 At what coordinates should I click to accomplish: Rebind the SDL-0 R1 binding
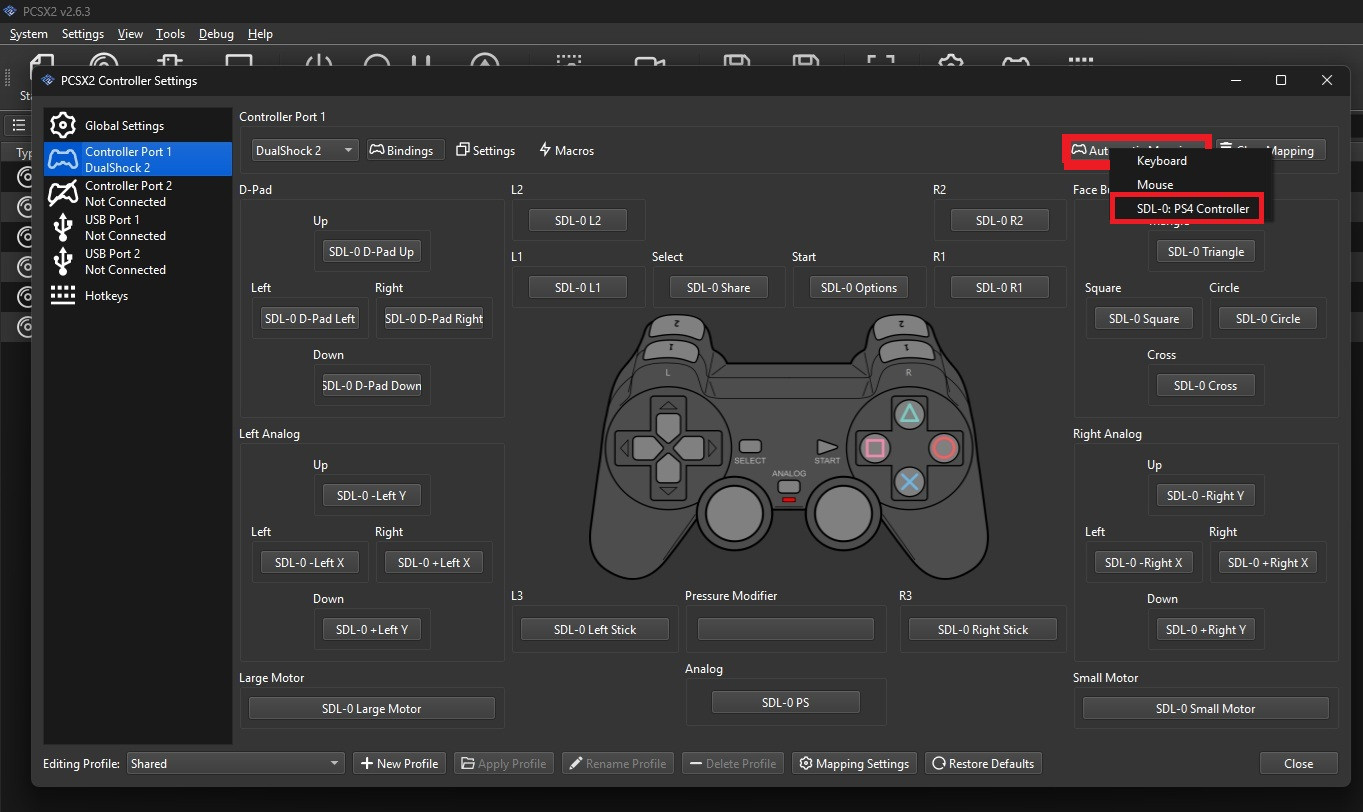coord(999,287)
